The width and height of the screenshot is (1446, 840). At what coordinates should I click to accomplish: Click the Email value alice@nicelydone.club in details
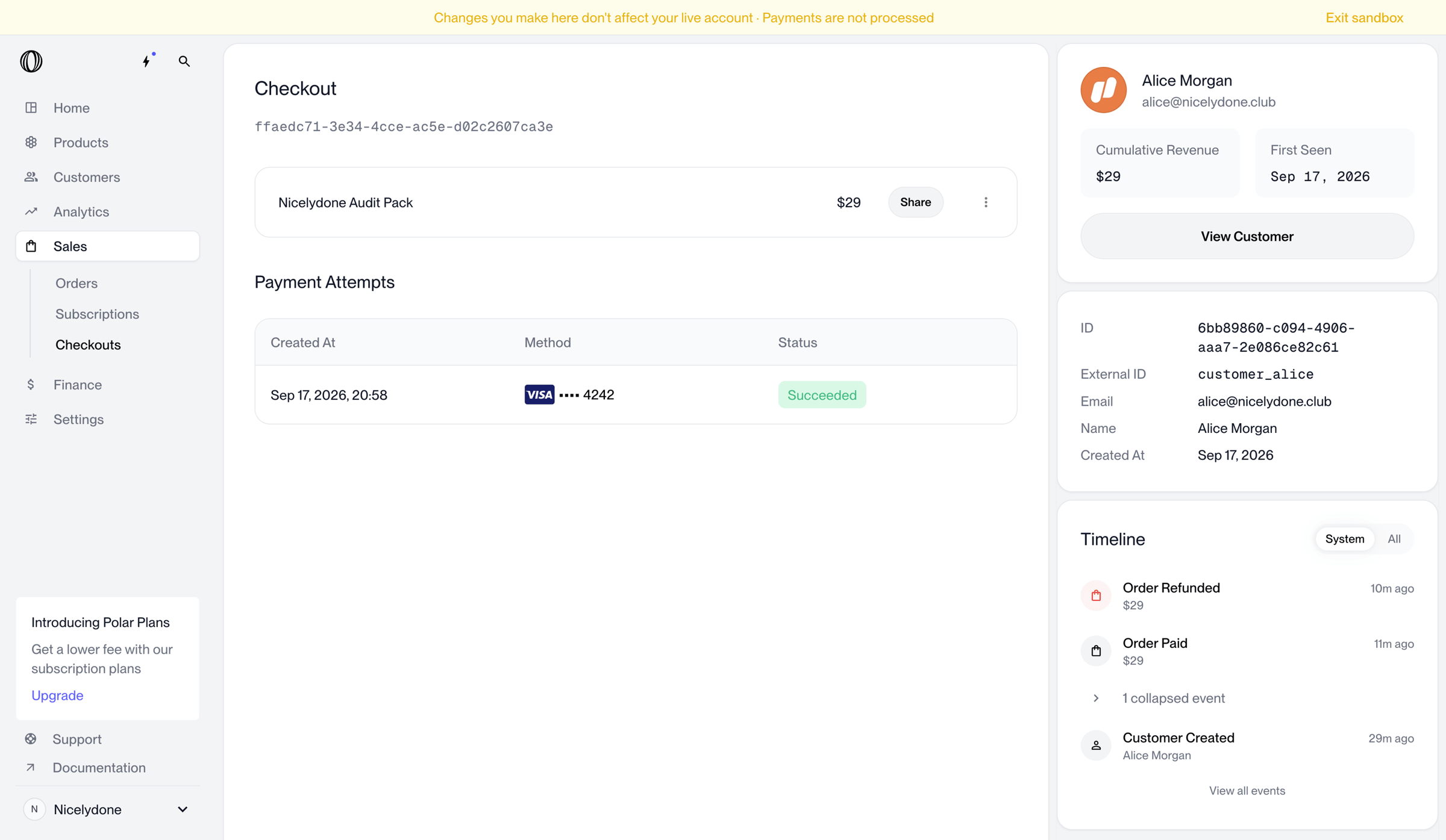pyautogui.click(x=1264, y=401)
